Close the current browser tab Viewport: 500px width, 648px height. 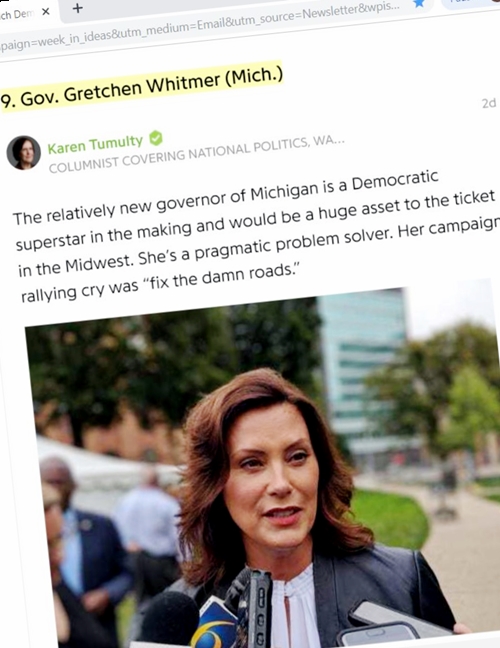point(46,12)
